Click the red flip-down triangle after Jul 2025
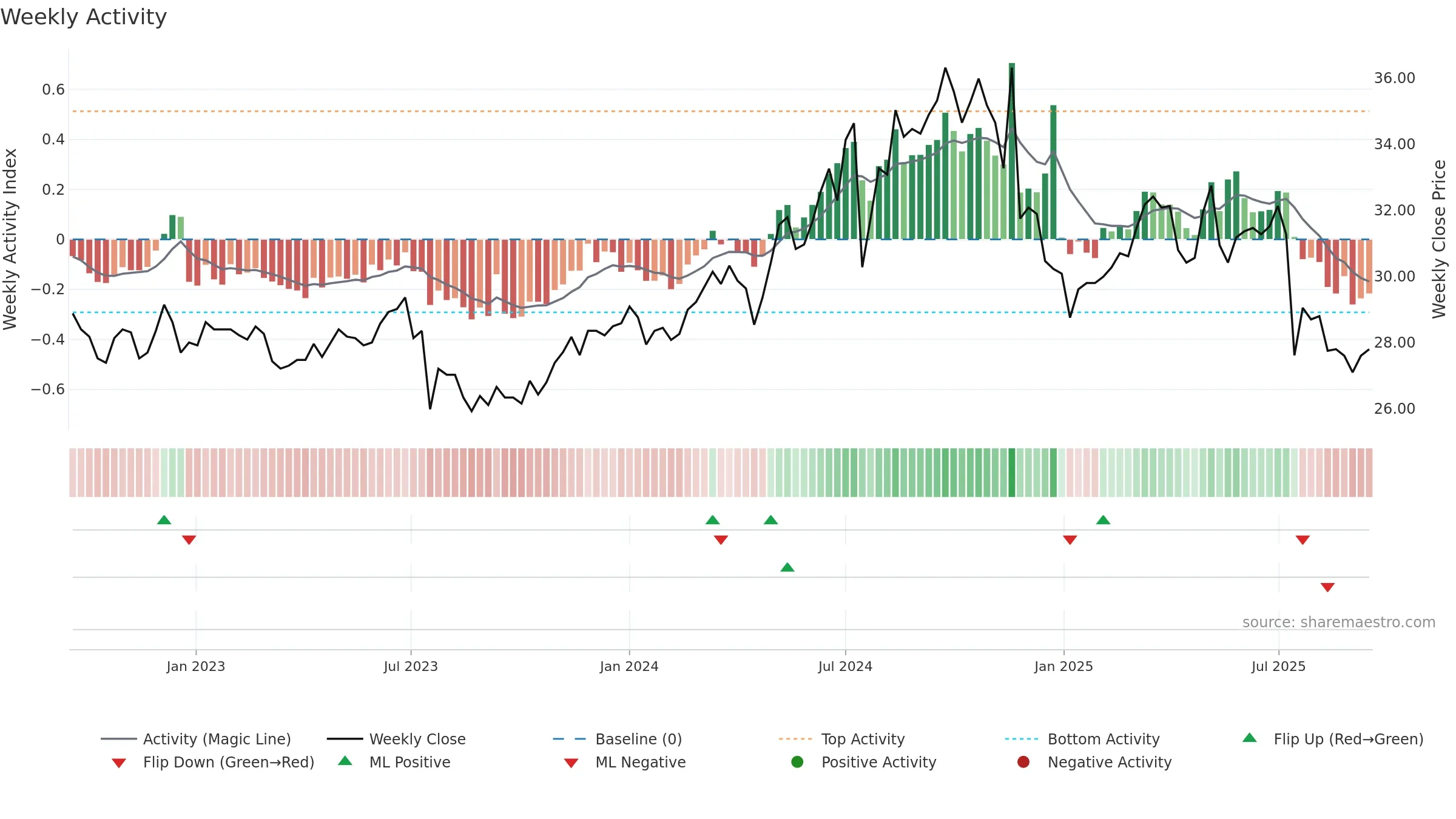This screenshot has height=819, width=1456. pyautogui.click(x=1303, y=540)
